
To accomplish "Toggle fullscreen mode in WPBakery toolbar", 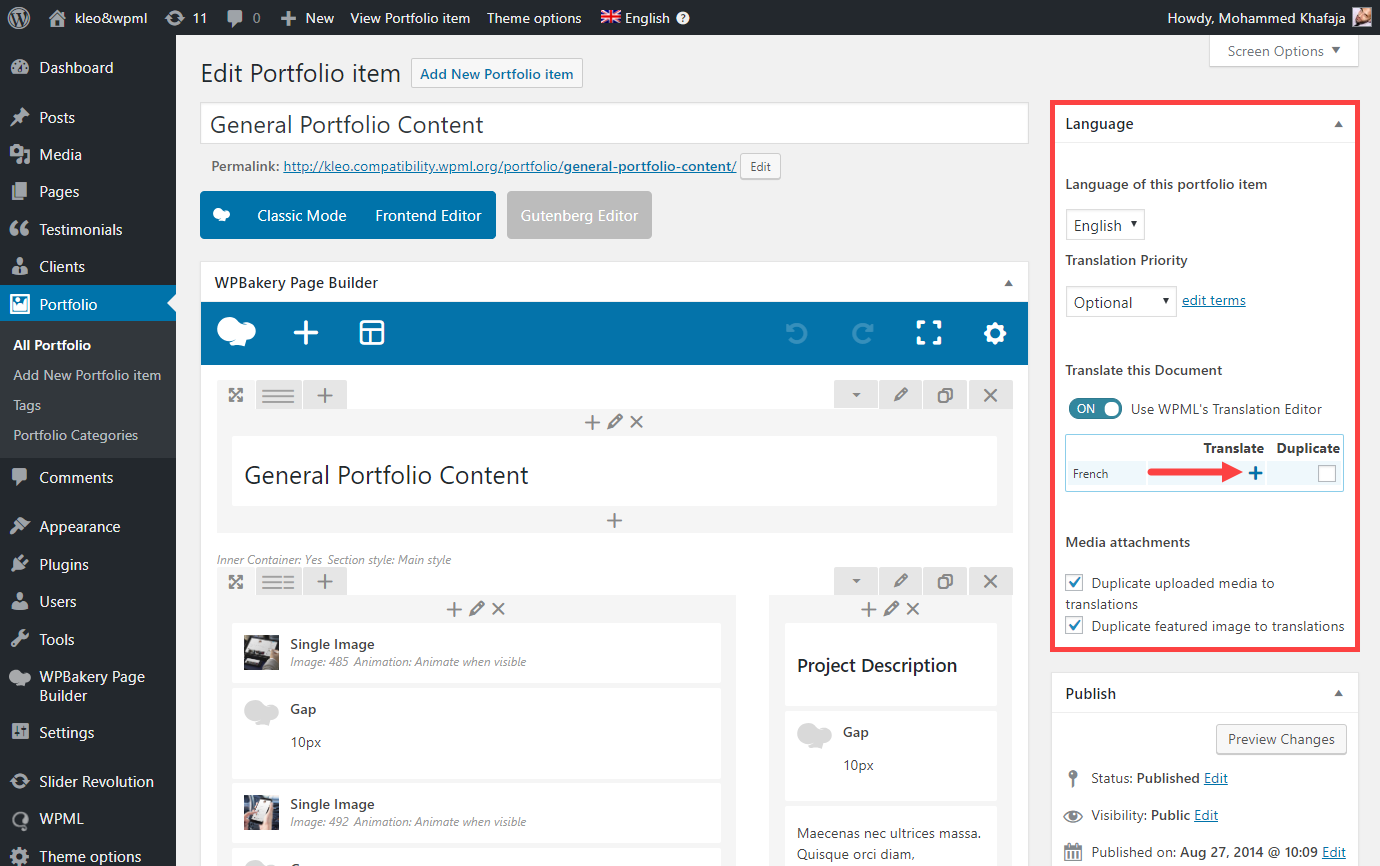I will [929, 333].
